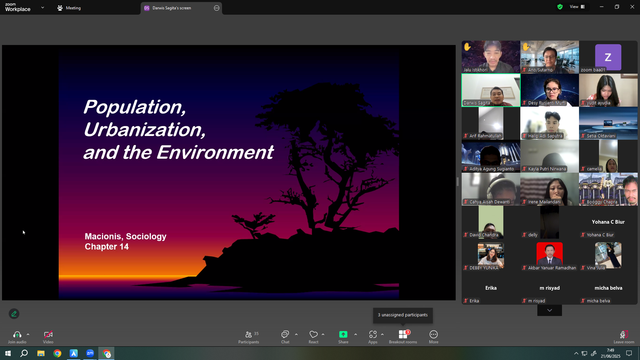Image resolution: width=640 pixels, height=360 pixels.
Task: Click the options icon on screen share tab
Action: [216, 8]
